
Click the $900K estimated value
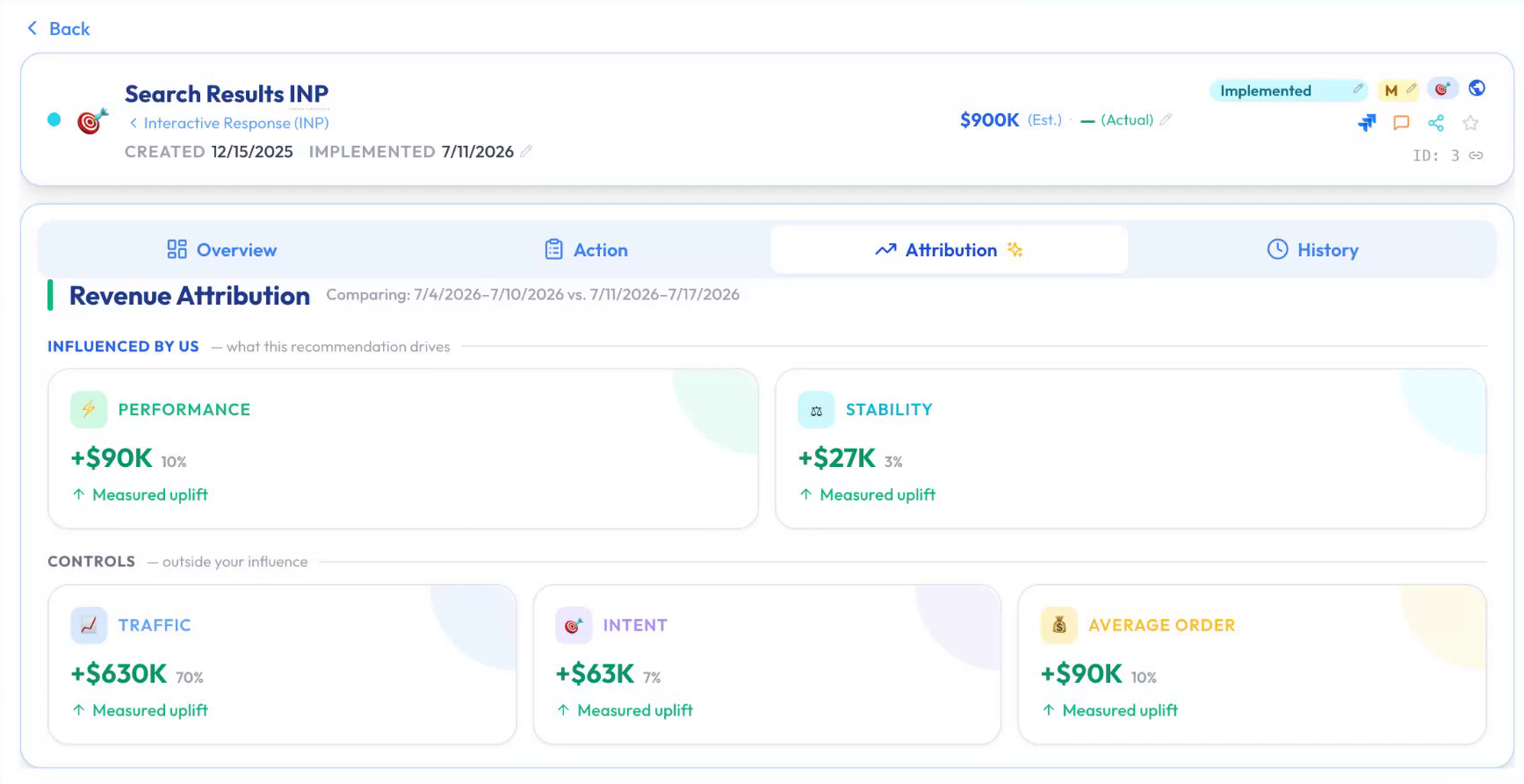(x=990, y=119)
